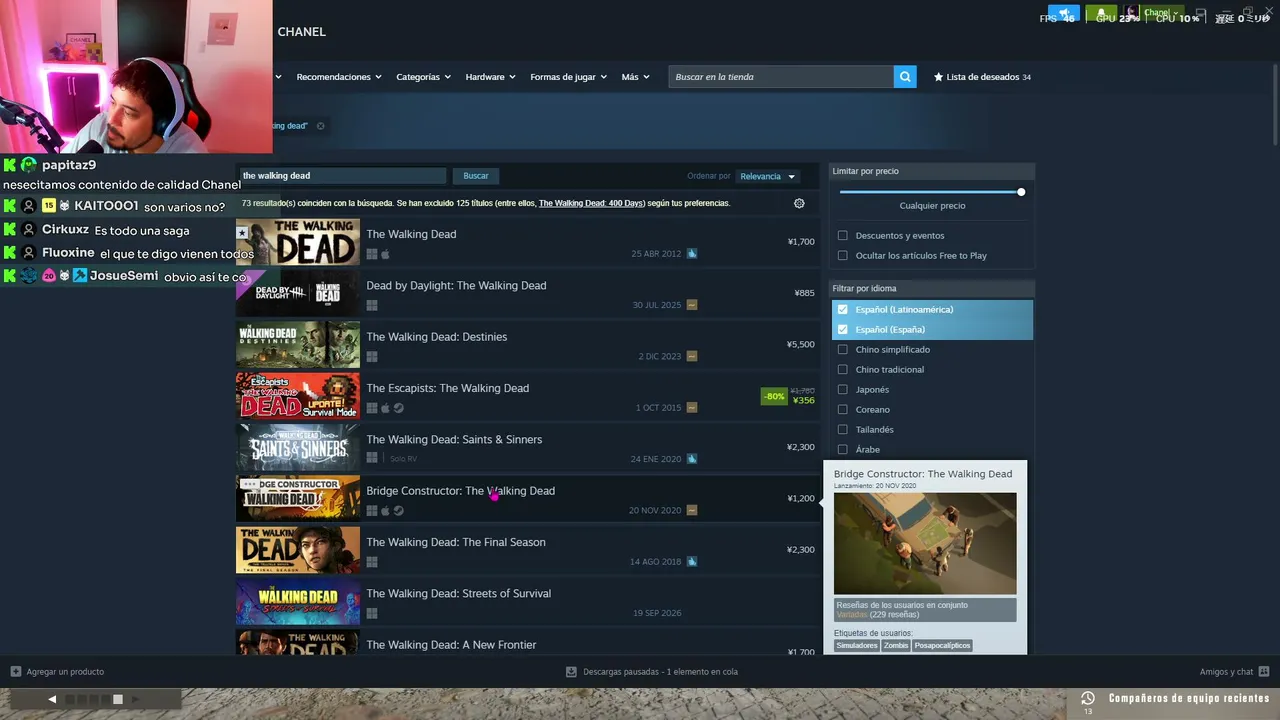Click the Mac platform icon under The Escapists
This screenshot has width=1280, height=720.
click(x=385, y=408)
